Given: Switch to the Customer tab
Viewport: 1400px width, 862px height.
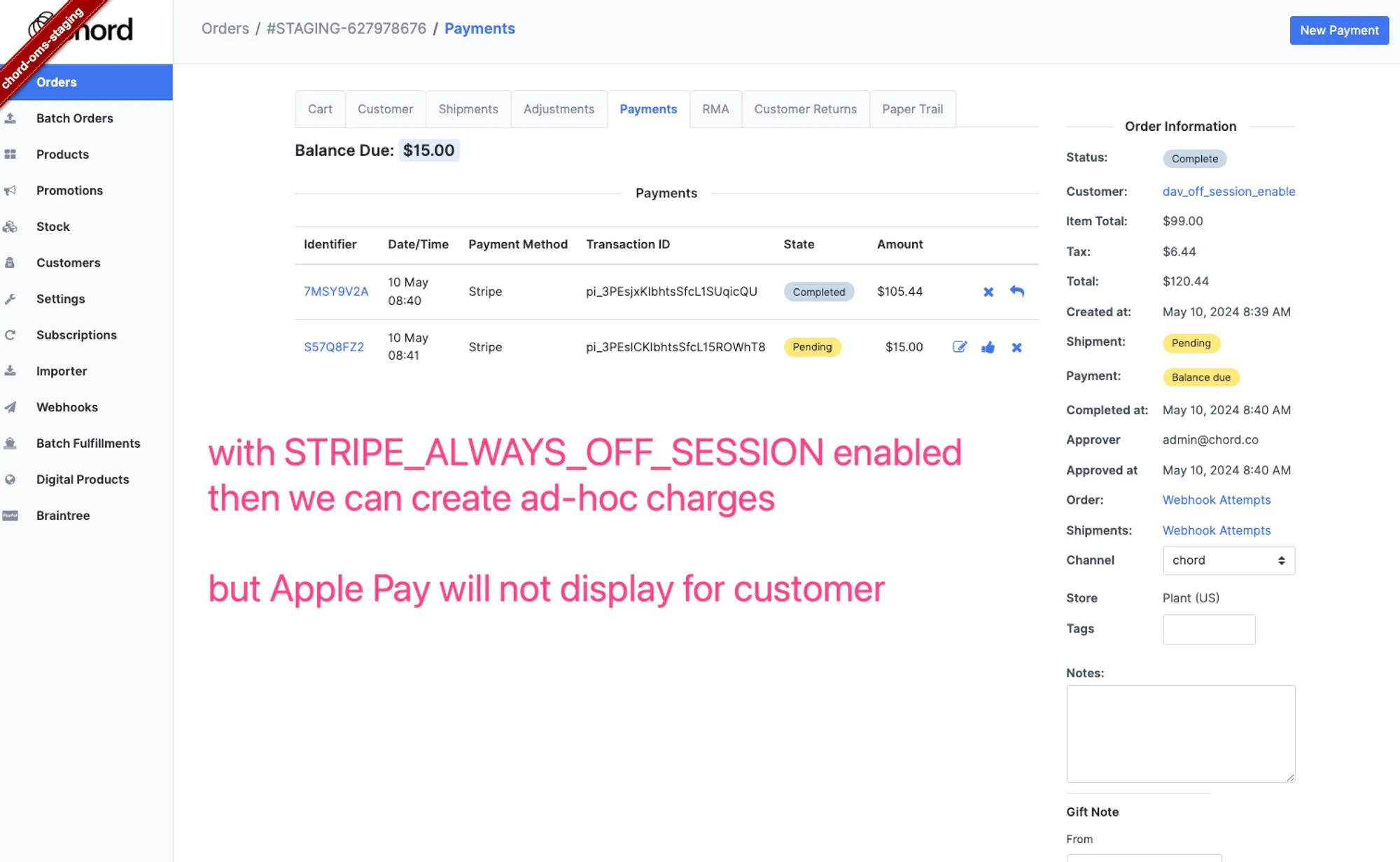Looking at the screenshot, I should point(385,109).
